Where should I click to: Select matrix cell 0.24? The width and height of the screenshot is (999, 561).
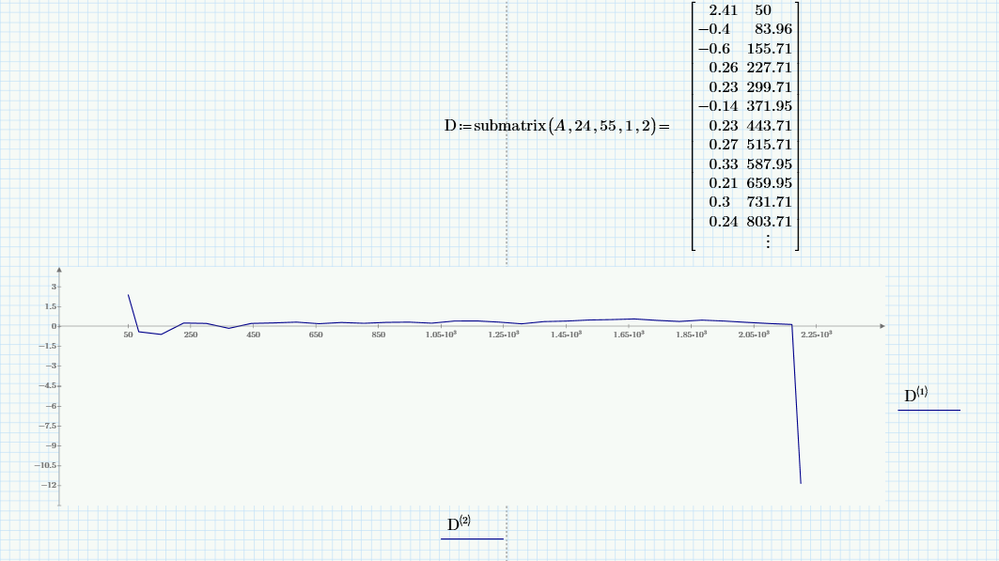722,222
